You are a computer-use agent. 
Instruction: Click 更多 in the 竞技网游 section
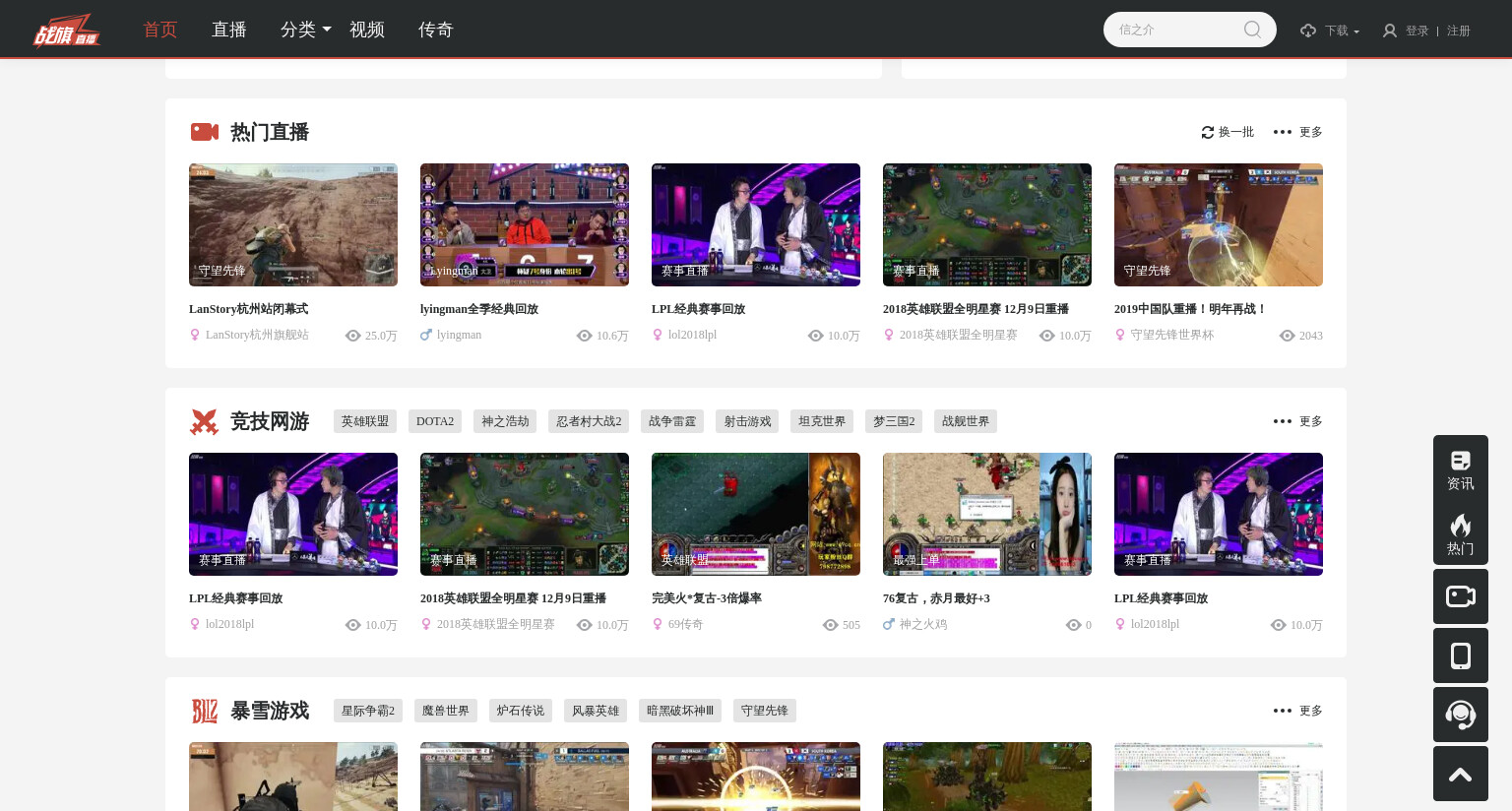(1310, 421)
